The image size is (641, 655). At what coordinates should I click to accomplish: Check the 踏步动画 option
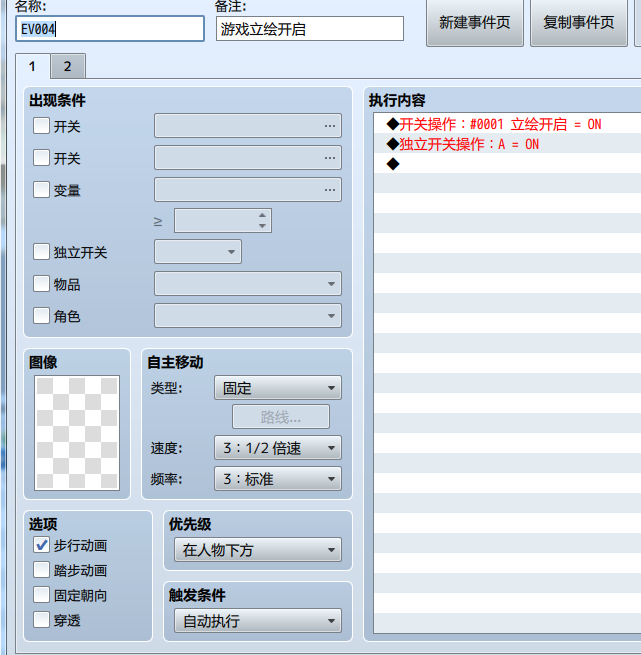41,570
